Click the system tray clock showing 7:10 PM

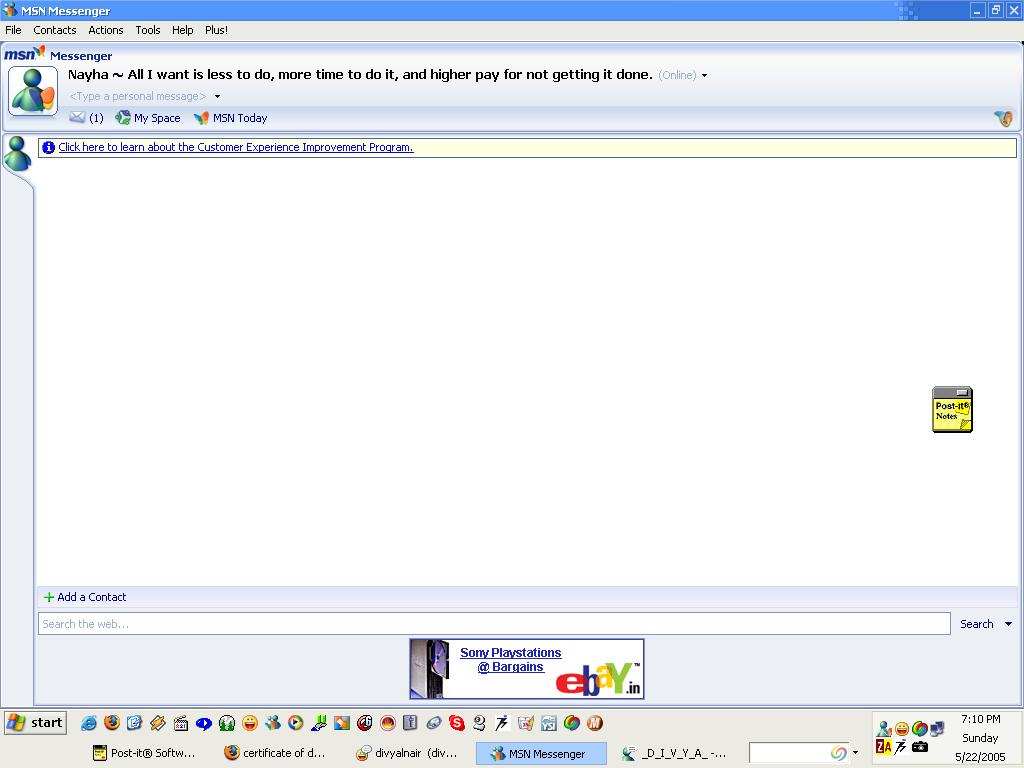pyautogui.click(x=981, y=719)
